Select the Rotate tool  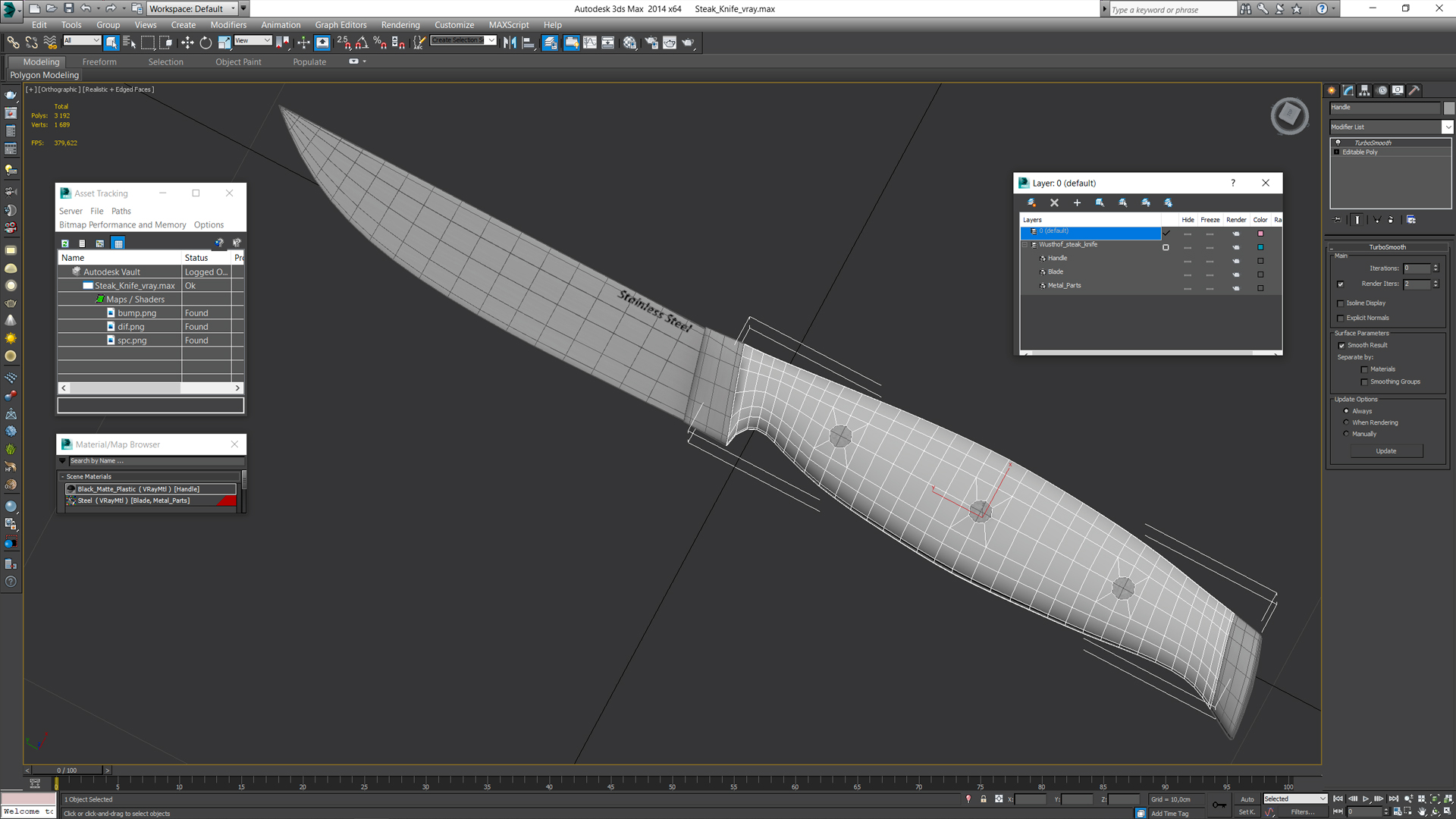206,43
